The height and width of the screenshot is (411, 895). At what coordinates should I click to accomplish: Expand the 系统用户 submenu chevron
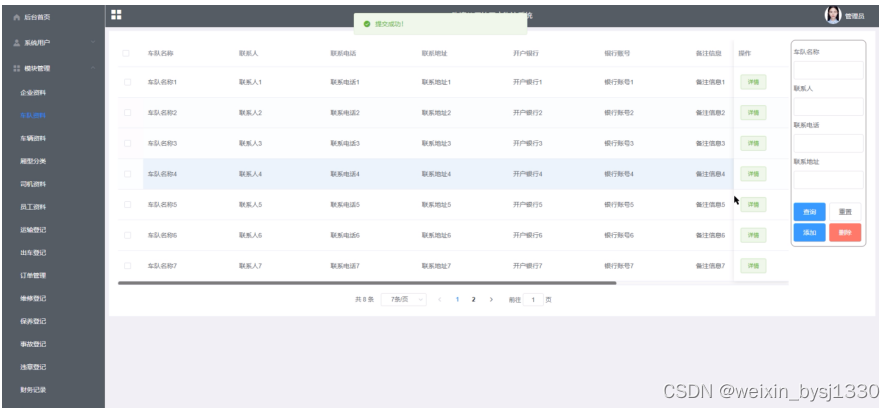click(x=93, y=43)
